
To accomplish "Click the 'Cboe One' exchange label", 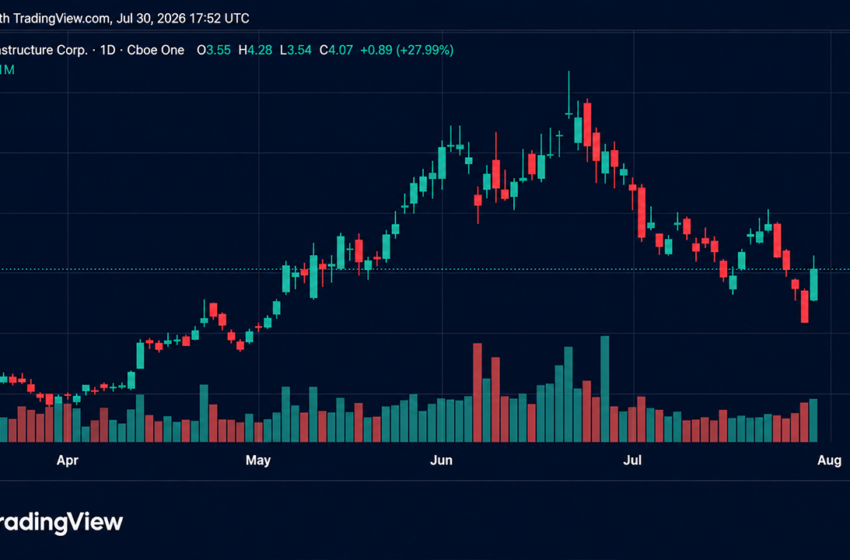I will coord(156,50).
